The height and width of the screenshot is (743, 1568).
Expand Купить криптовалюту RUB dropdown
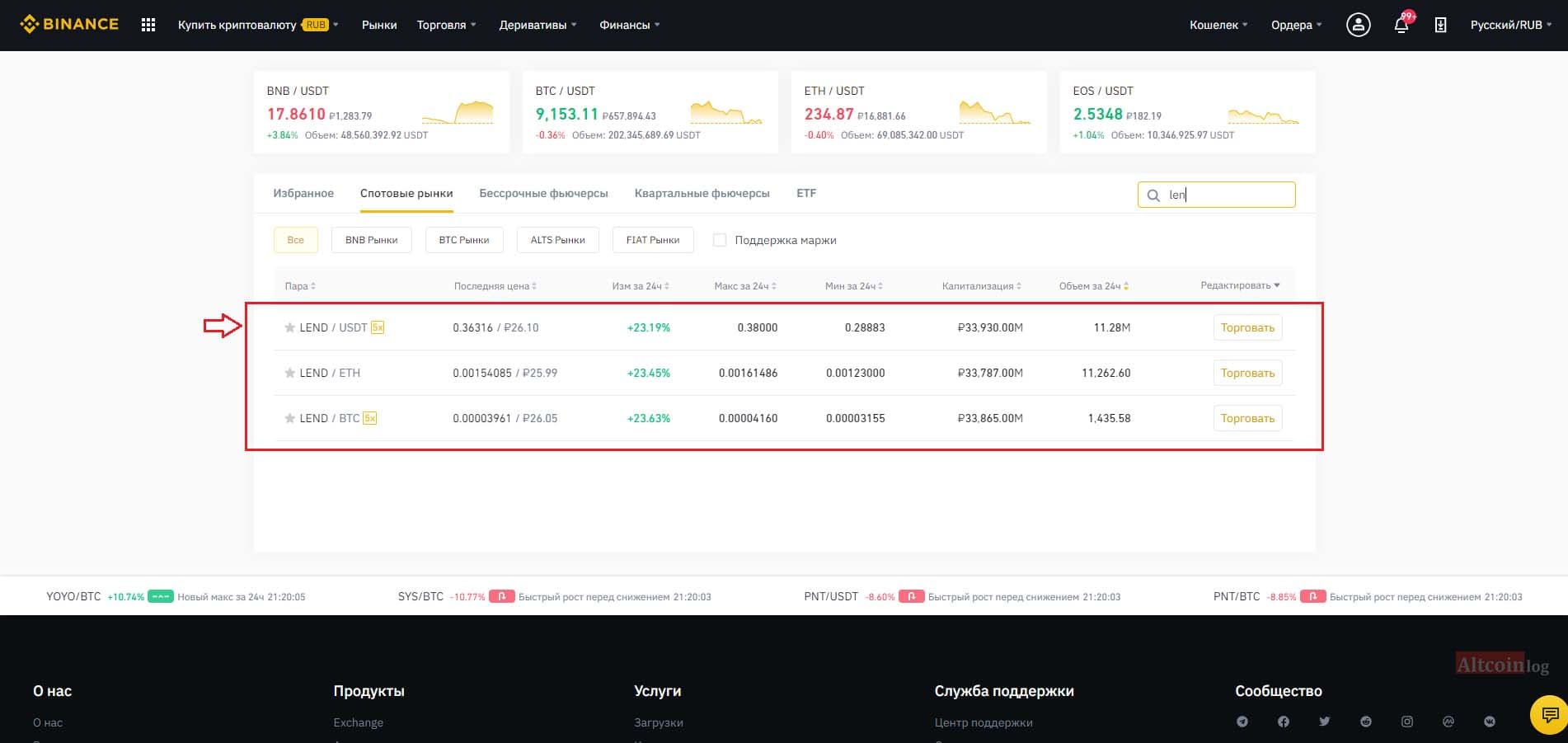[x=258, y=25]
